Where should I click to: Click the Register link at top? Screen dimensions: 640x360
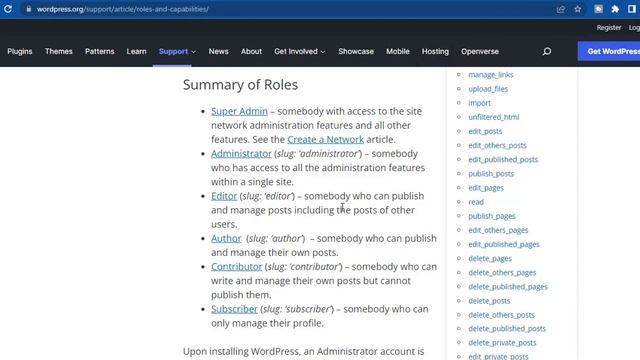coord(609,28)
